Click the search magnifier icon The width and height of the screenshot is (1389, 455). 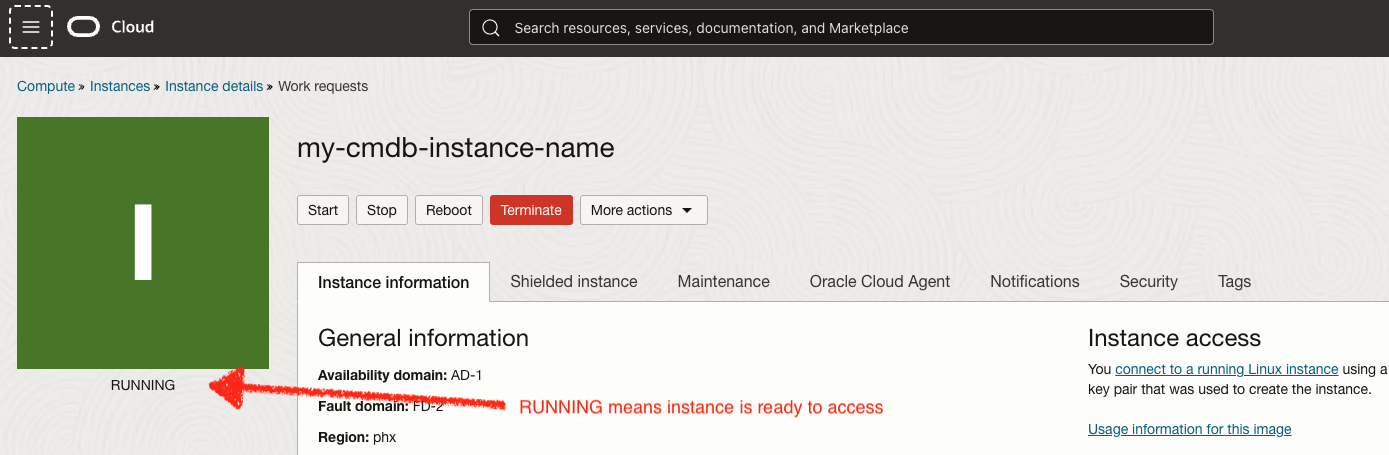pyautogui.click(x=491, y=28)
